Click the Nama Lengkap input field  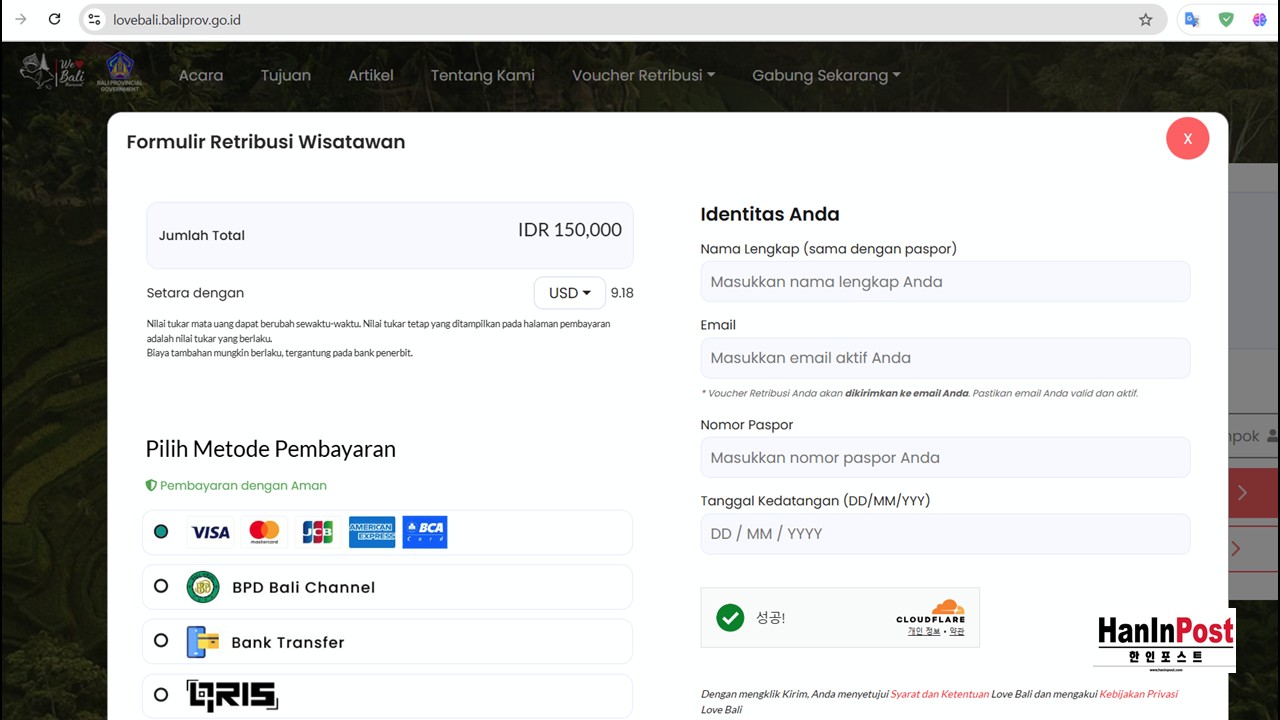[945, 282]
